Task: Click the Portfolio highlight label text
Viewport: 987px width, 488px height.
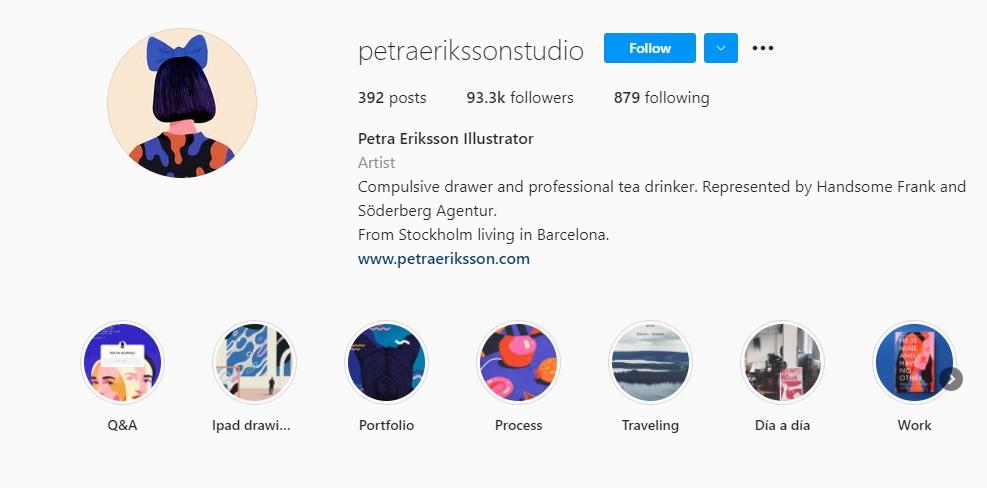Action: click(386, 425)
